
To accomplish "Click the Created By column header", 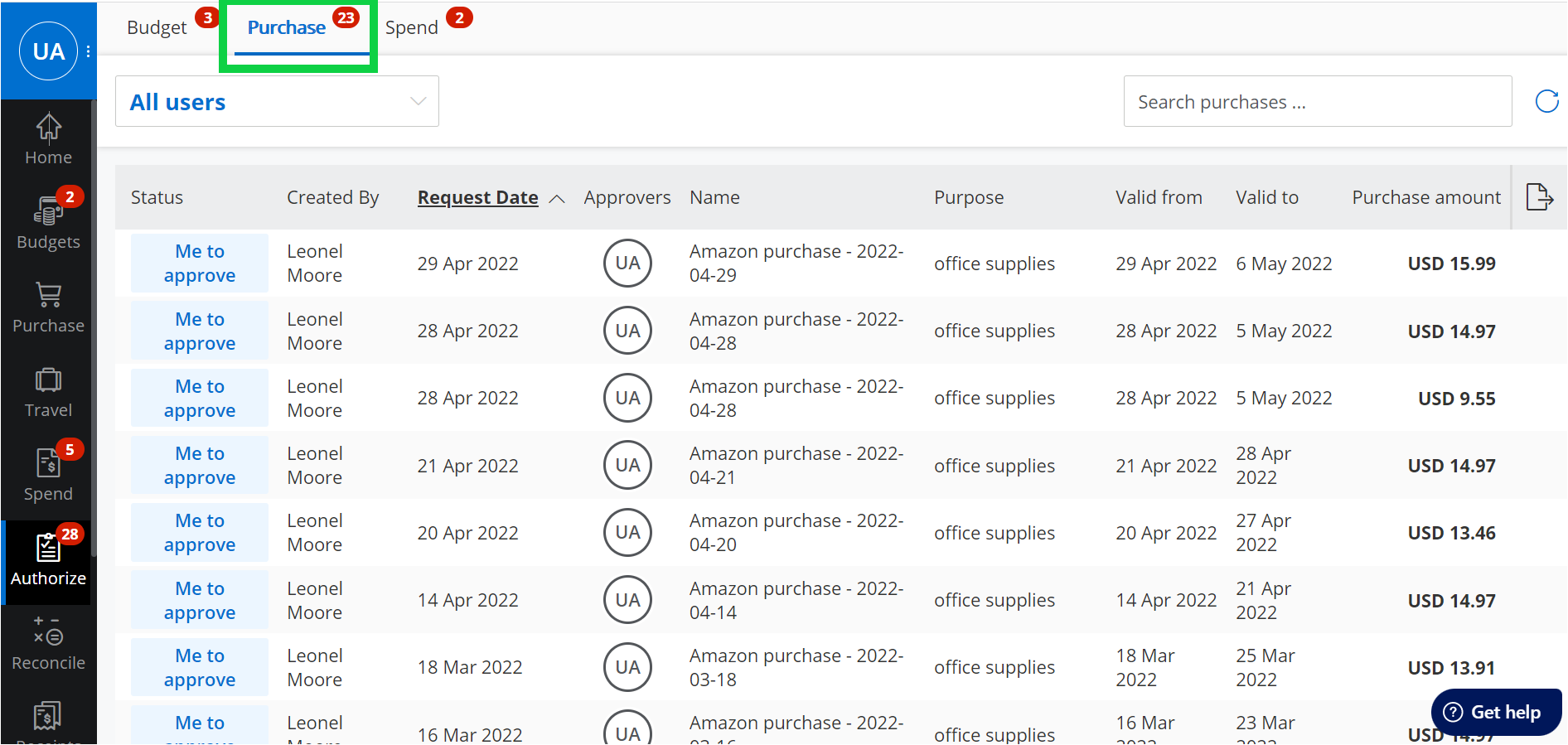I will (332, 197).
